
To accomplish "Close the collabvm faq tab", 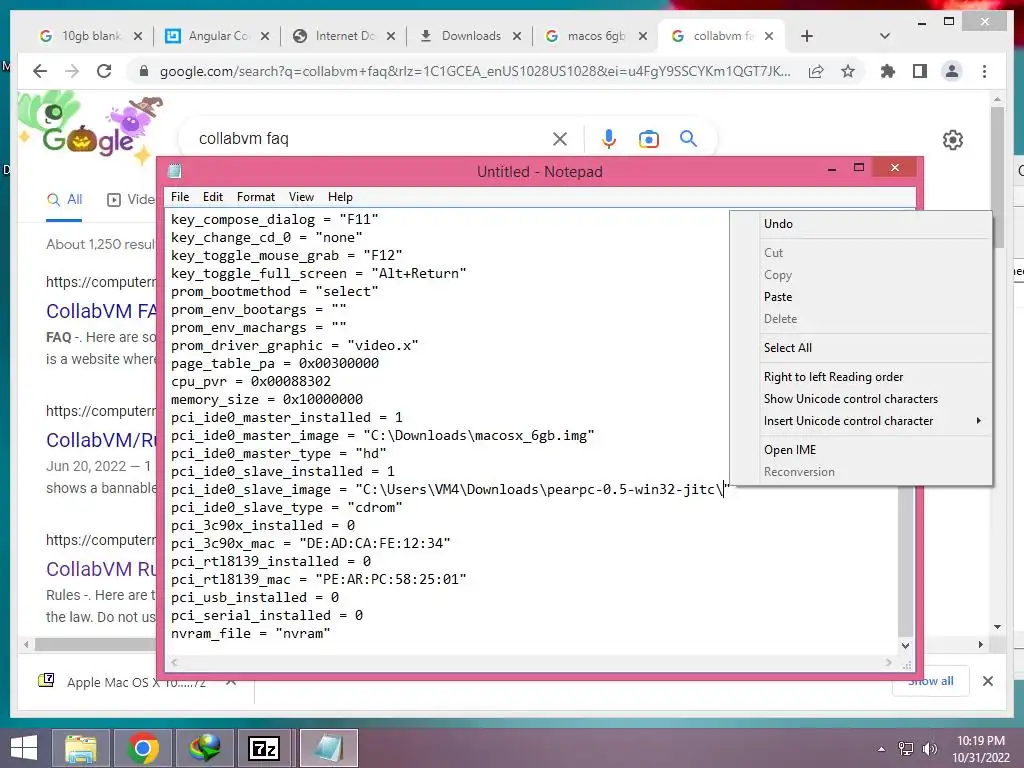I will [769, 36].
